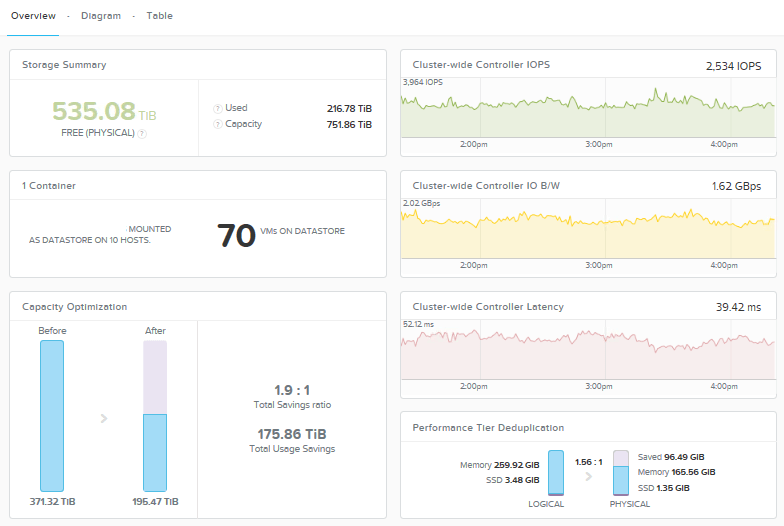
Task: Select the Overview tab
Action: tap(34, 16)
